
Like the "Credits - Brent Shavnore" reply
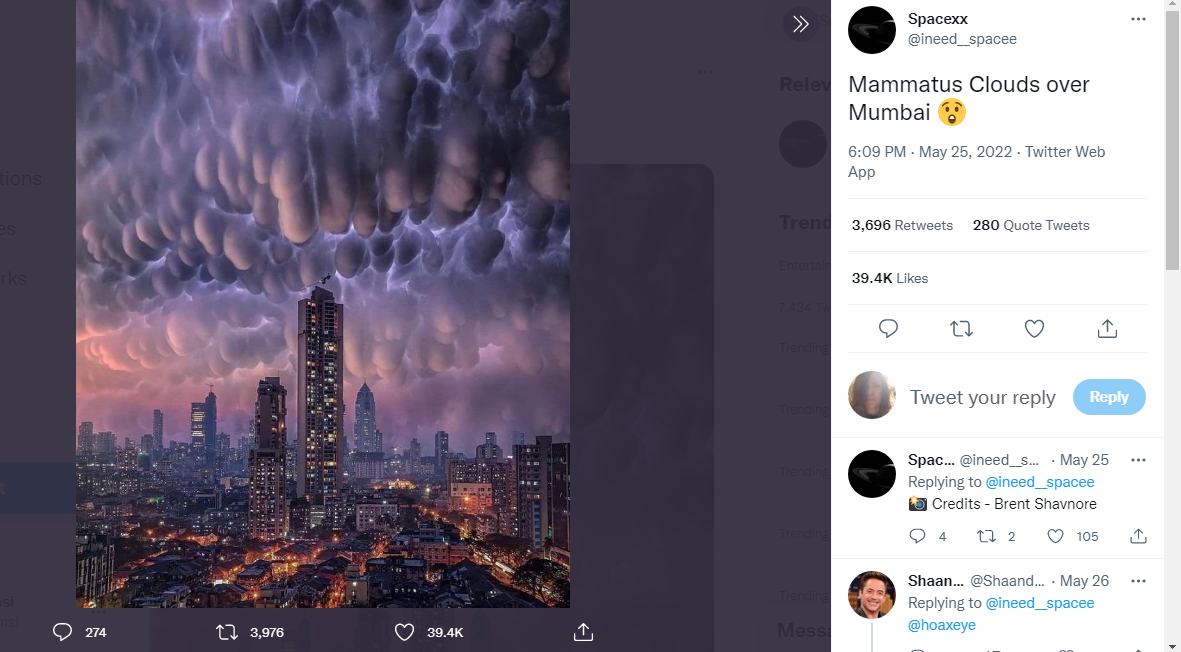pos(1055,537)
